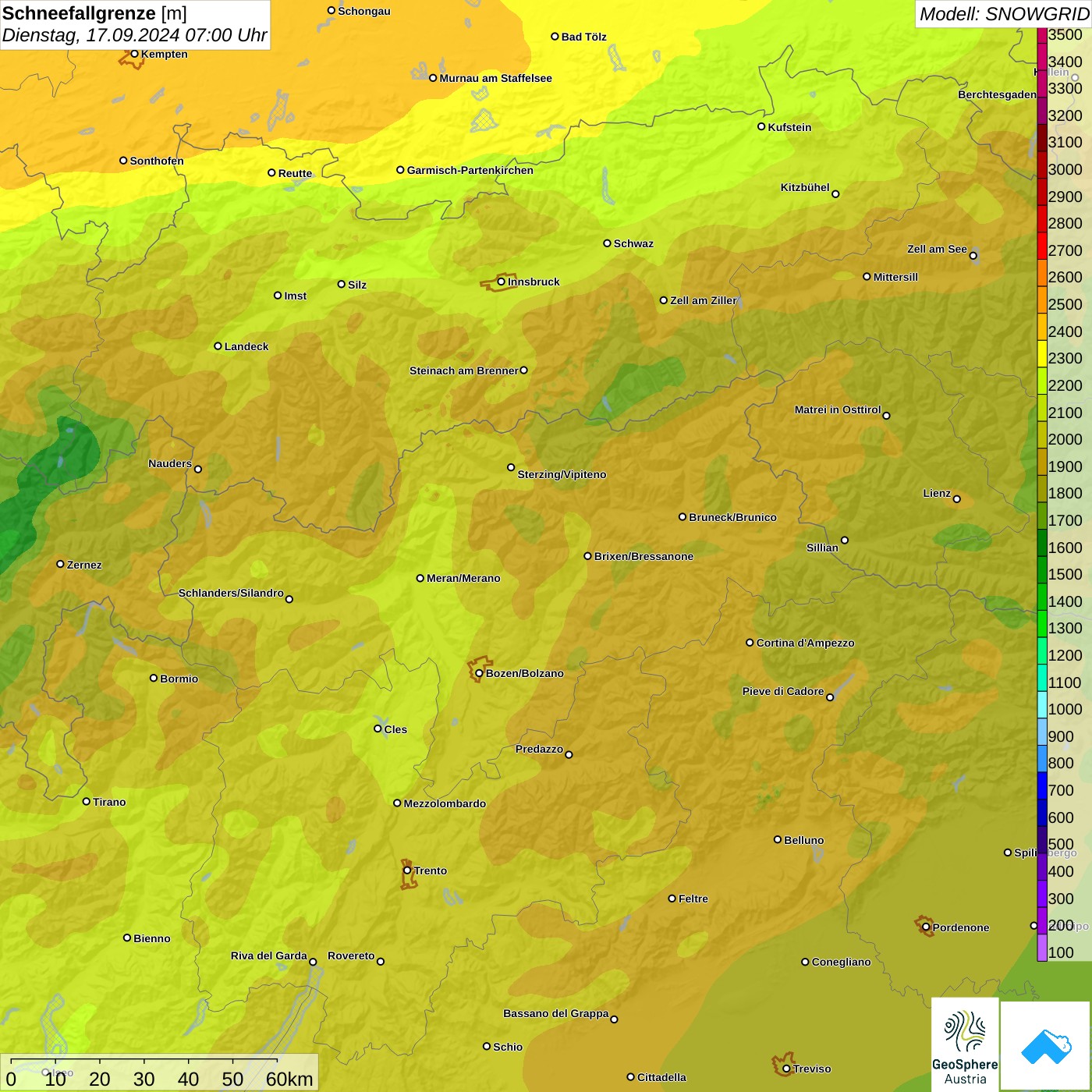Click the 'Mittersill' label
The width and height of the screenshot is (1092, 1092).
[895, 277]
